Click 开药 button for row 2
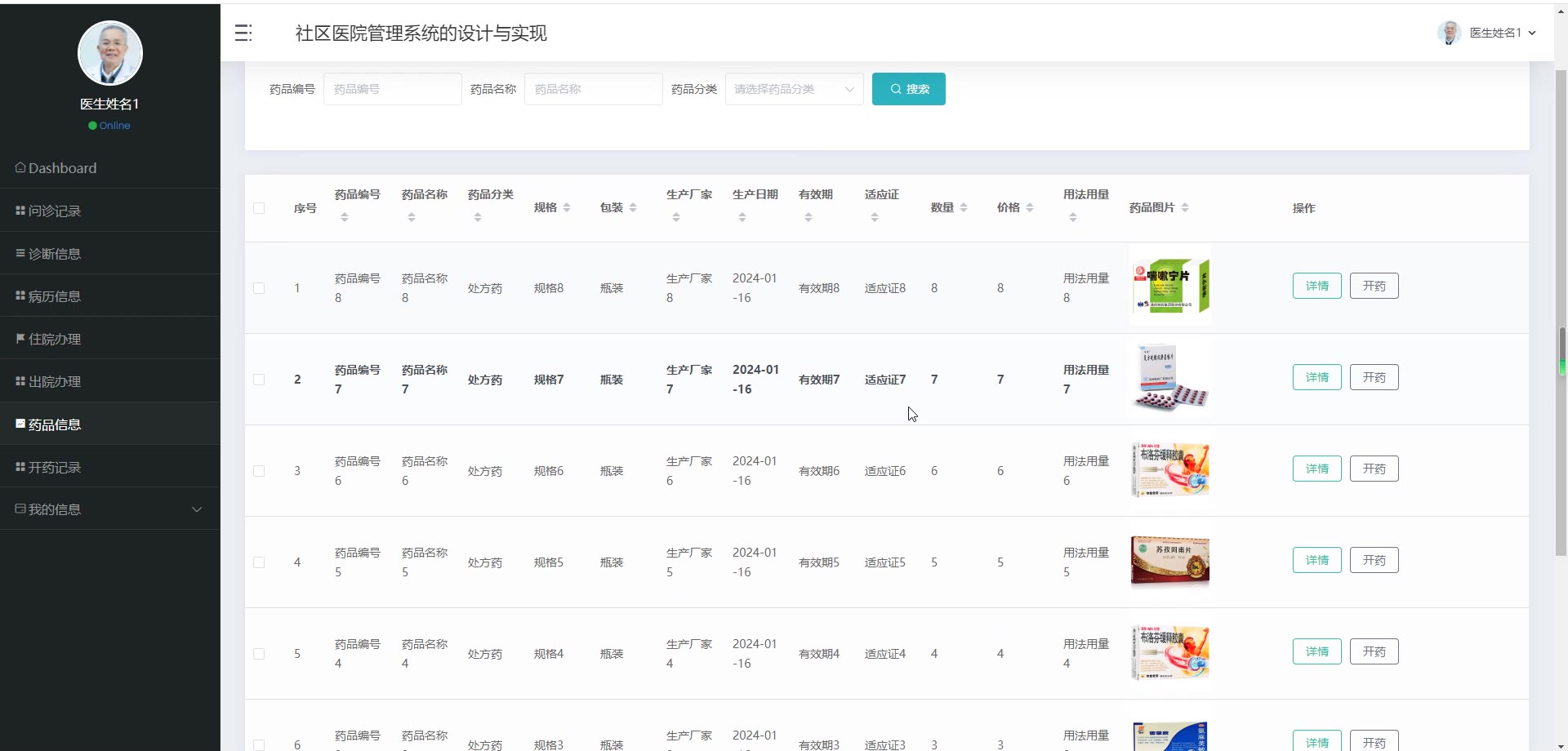 click(x=1374, y=377)
